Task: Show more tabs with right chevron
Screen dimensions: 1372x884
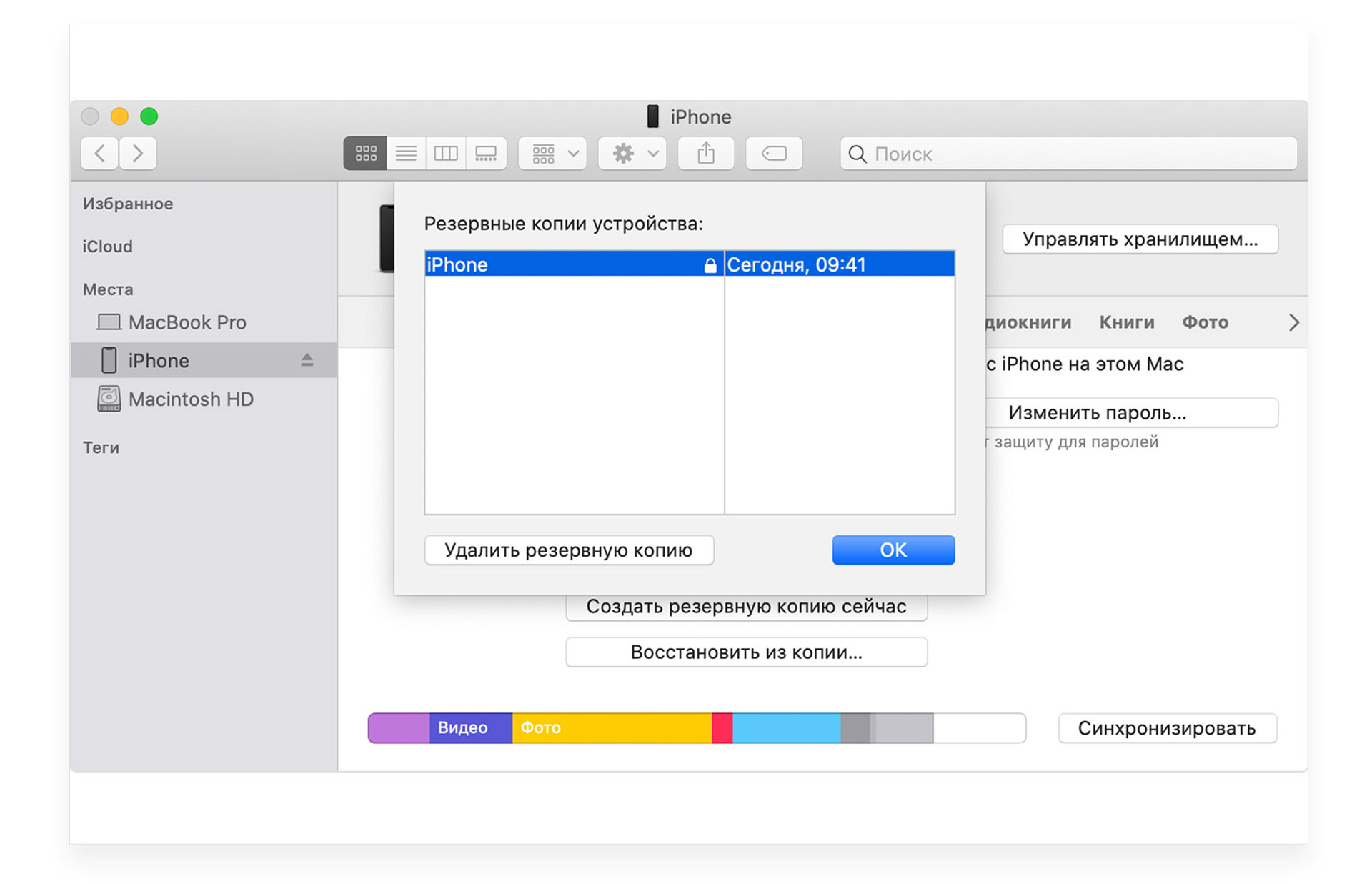Action: point(1293,322)
